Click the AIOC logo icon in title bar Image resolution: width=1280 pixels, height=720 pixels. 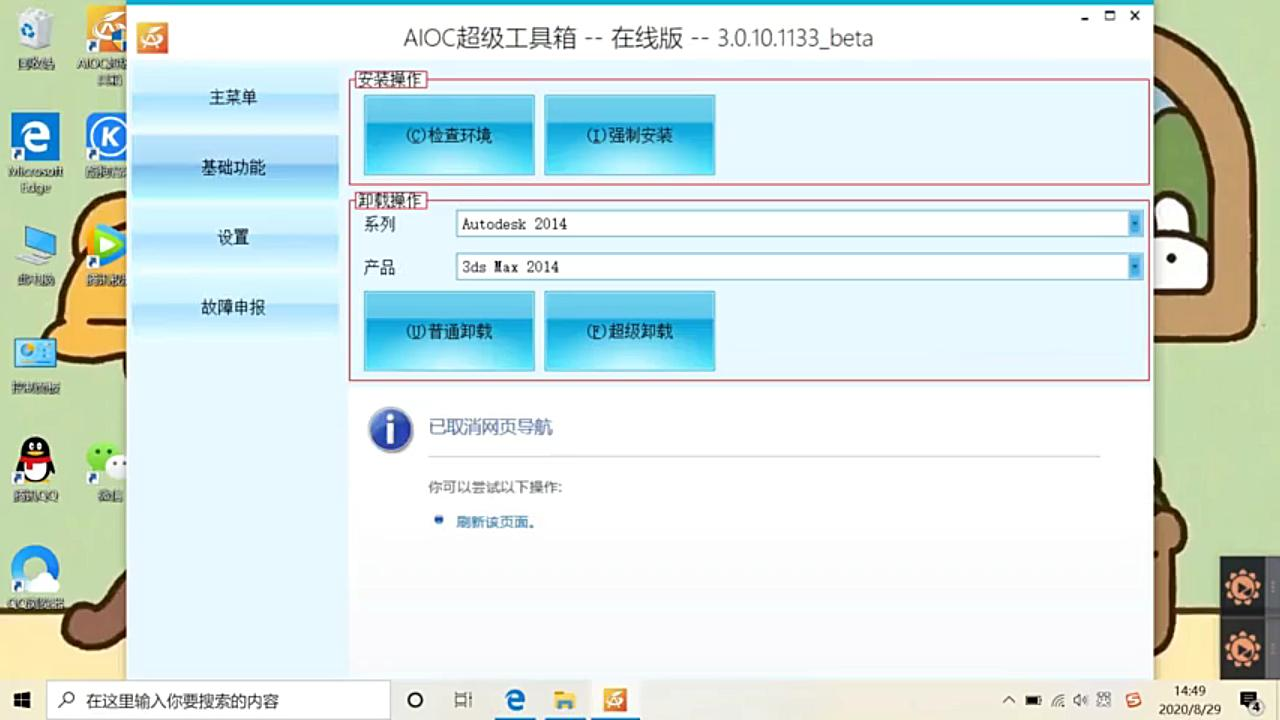152,38
